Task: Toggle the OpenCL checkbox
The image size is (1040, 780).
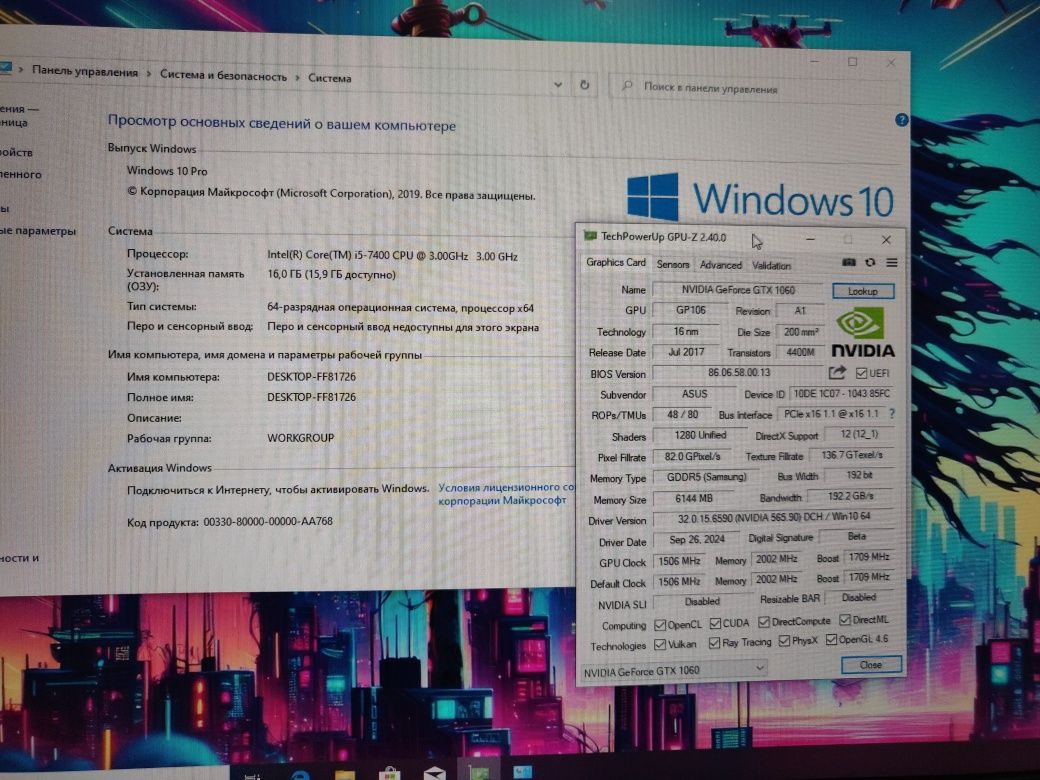Action: pos(660,625)
